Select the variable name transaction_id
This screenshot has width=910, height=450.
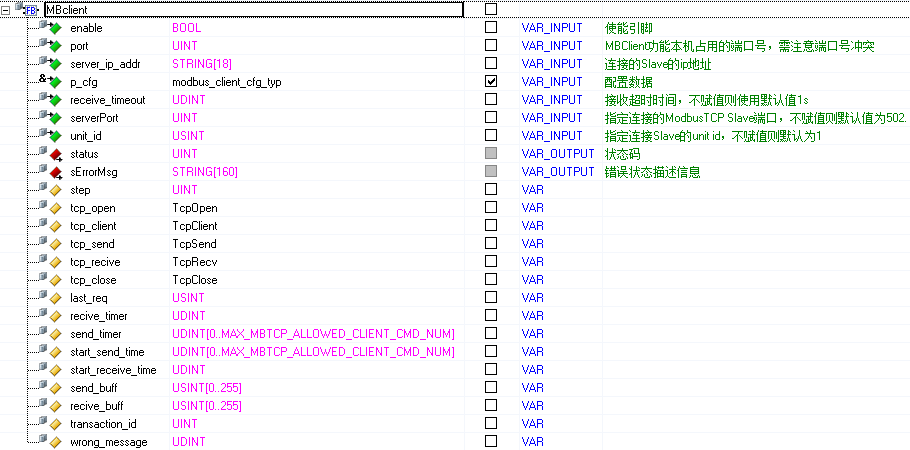point(103,424)
